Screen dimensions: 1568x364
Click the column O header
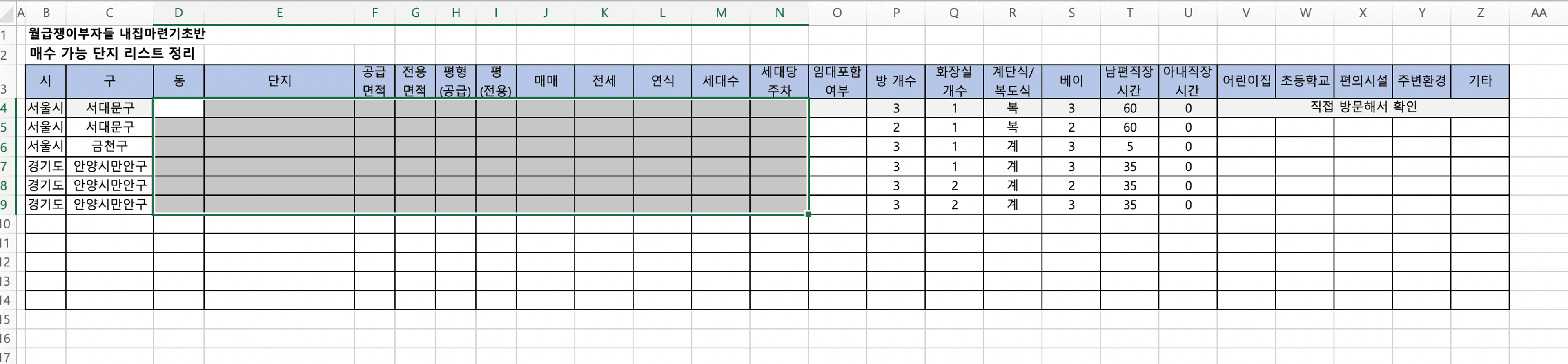pyautogui.click(x=837, y=13)
